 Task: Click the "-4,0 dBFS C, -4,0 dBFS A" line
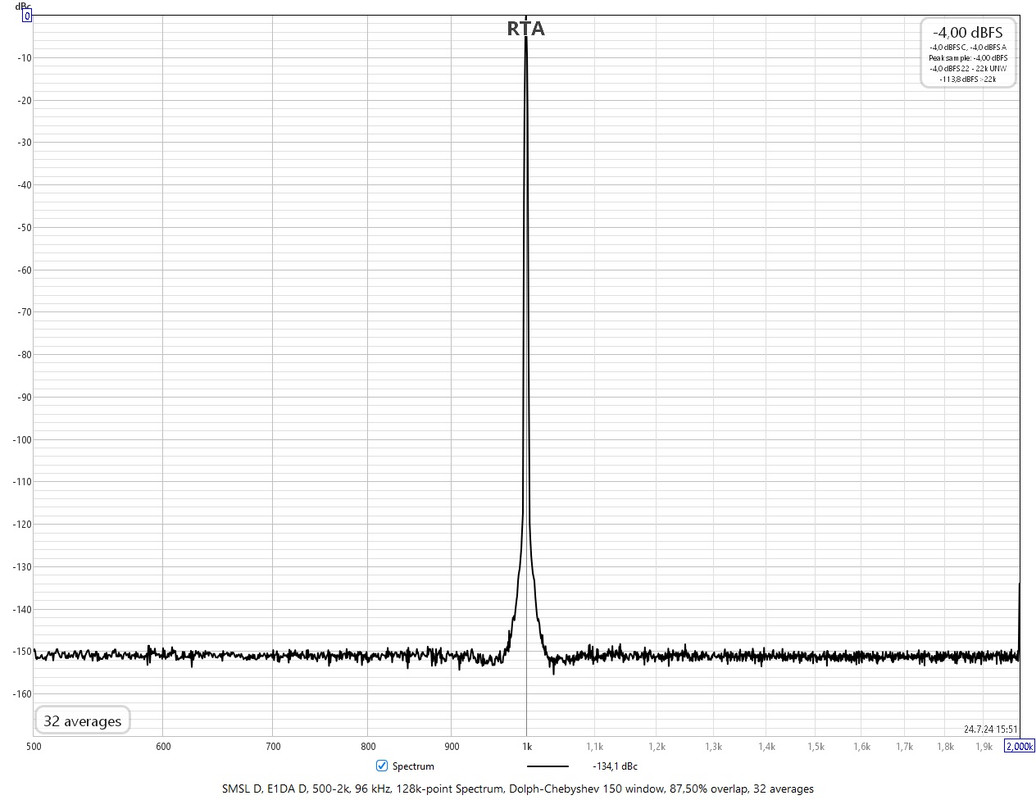967,48
